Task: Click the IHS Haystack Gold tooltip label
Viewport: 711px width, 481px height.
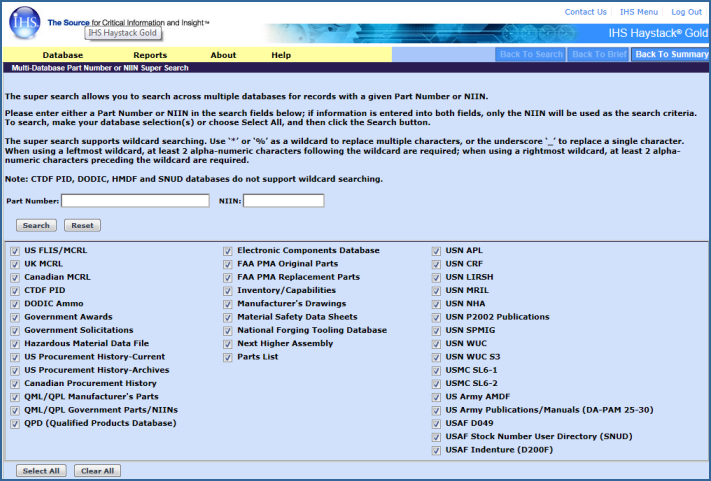Action: coord(122,33)
